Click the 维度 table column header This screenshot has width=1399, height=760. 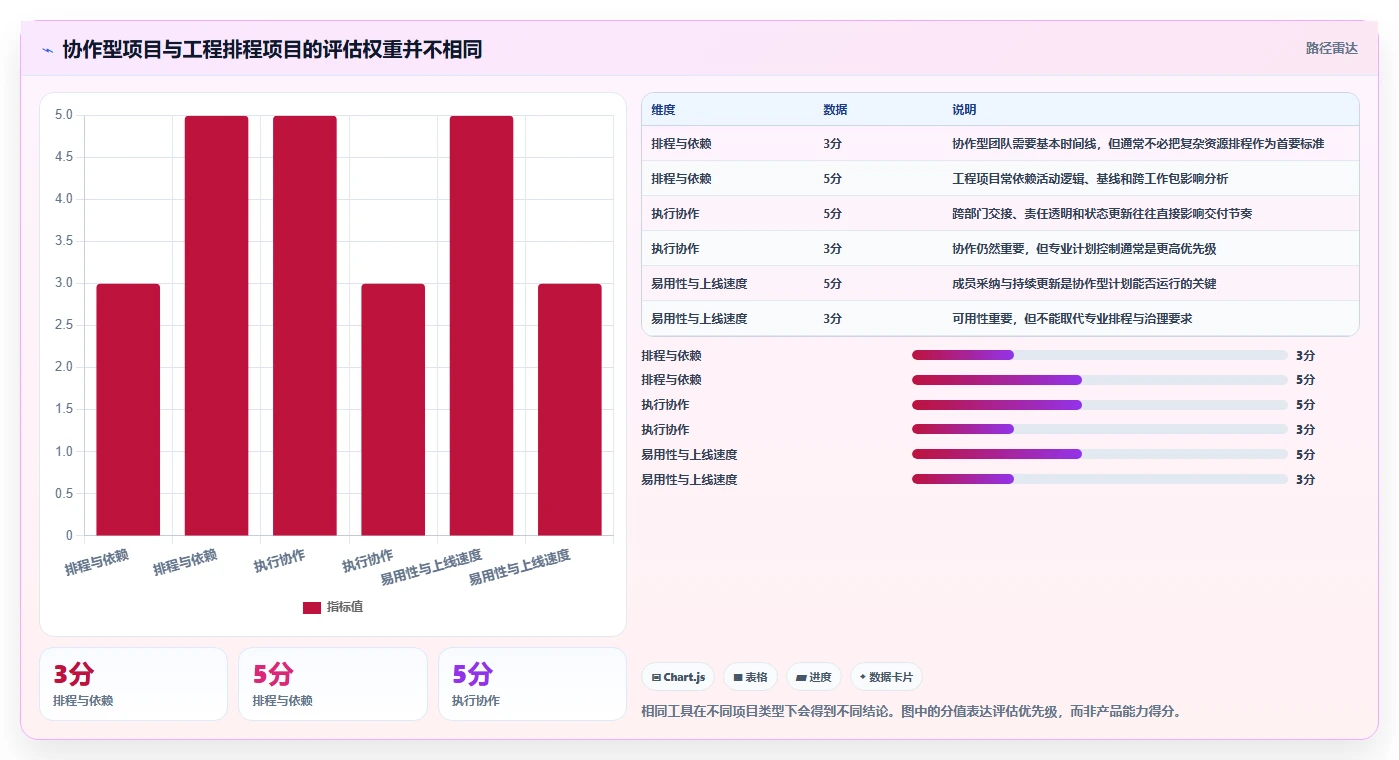663,110
